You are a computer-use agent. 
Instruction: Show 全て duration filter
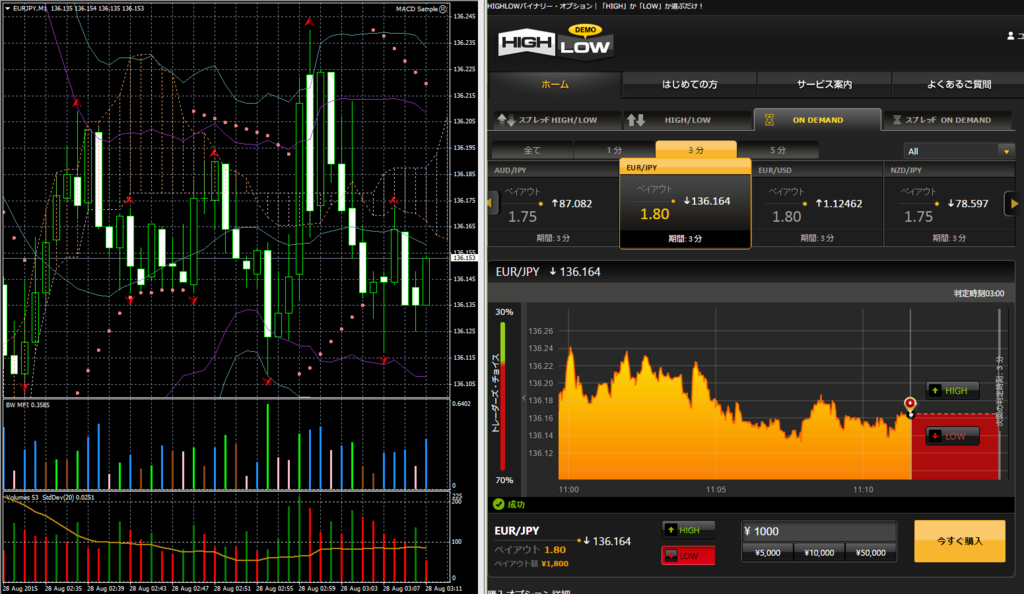click(x=532, y=150)
